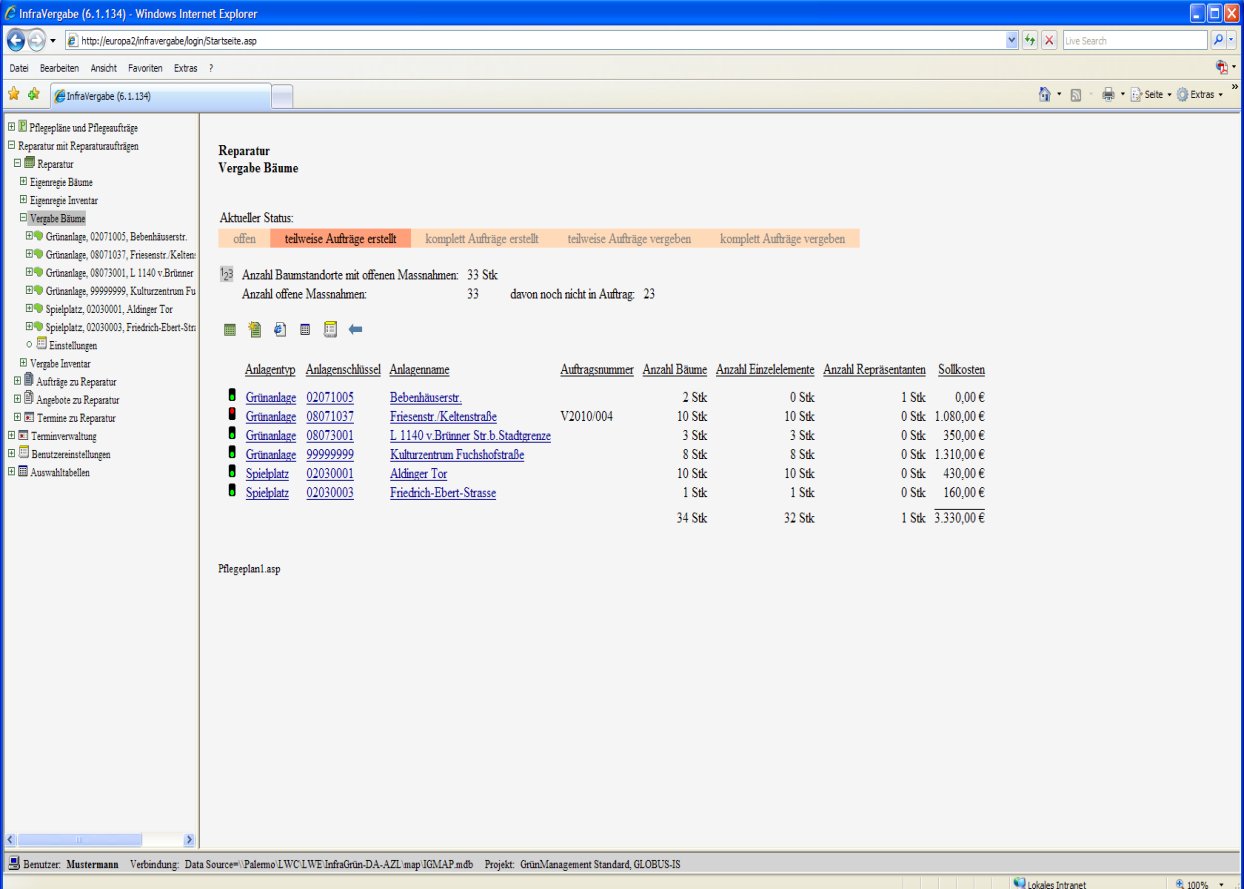The height and width of the screenshot is (889, 1244).
Task: Click the red traffic light status icon
Action: coord(232,416)
